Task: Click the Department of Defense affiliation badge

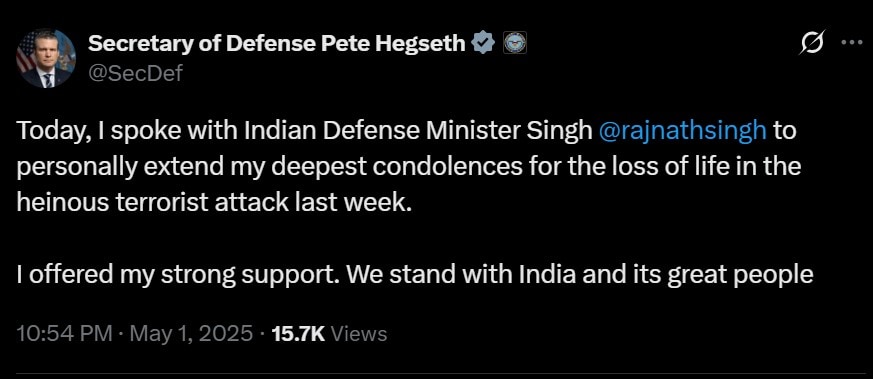Action: click(514, 43)
